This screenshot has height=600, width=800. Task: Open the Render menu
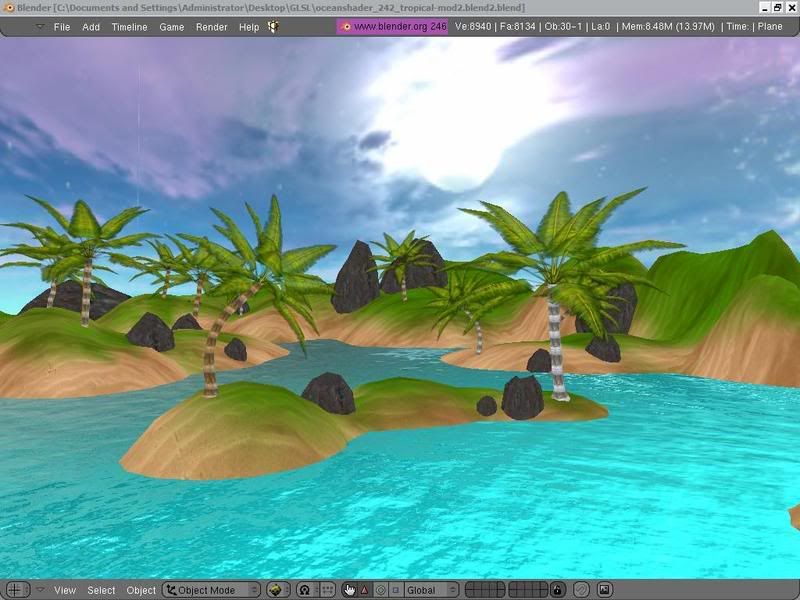[211, 27]
